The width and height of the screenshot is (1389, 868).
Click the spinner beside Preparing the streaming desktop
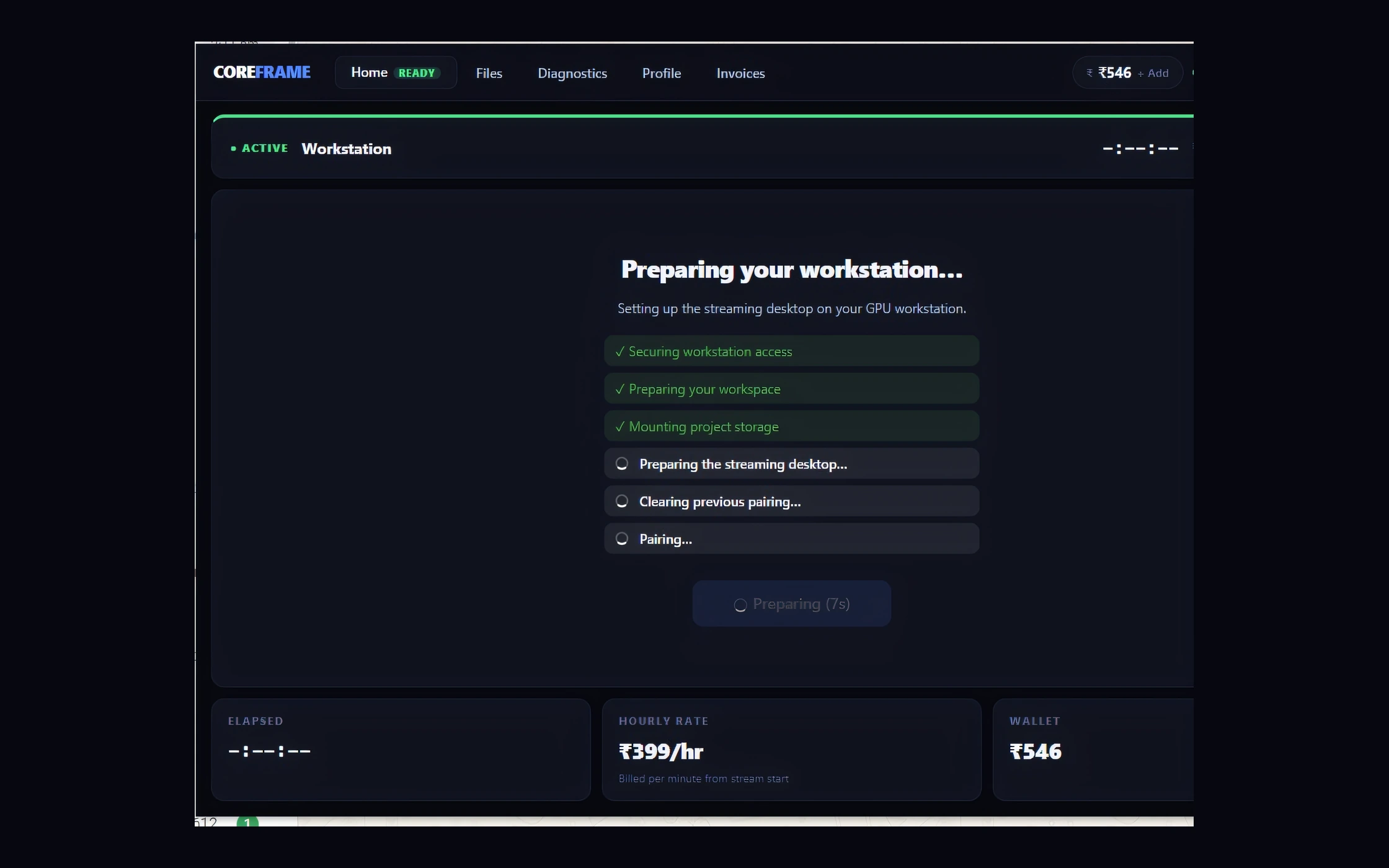point(621,464)
